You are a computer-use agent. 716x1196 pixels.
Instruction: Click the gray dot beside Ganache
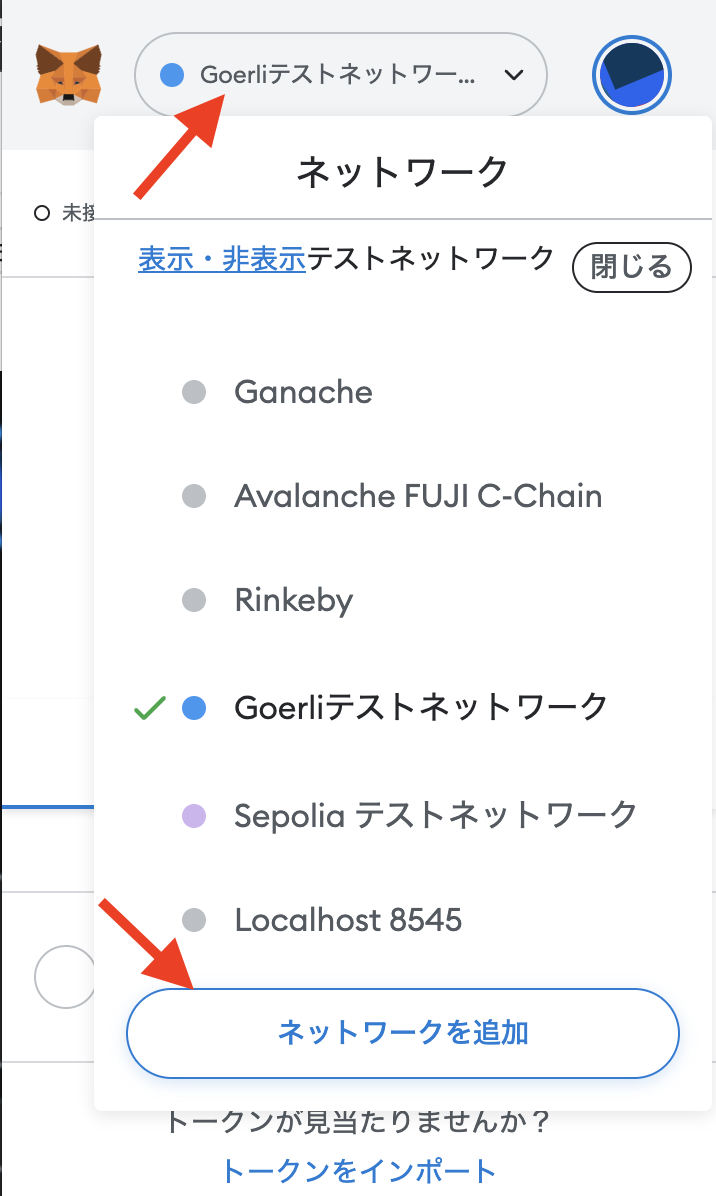coord(194,392)
